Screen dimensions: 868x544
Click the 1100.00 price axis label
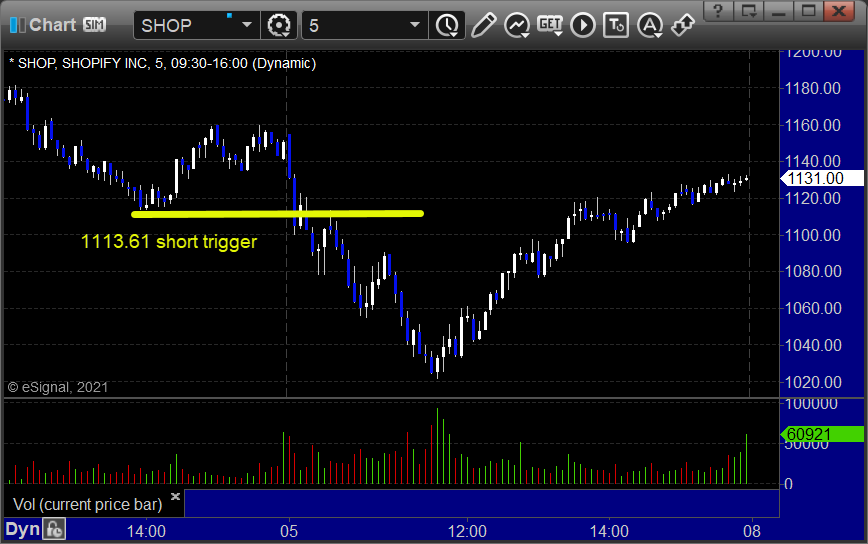813,235
